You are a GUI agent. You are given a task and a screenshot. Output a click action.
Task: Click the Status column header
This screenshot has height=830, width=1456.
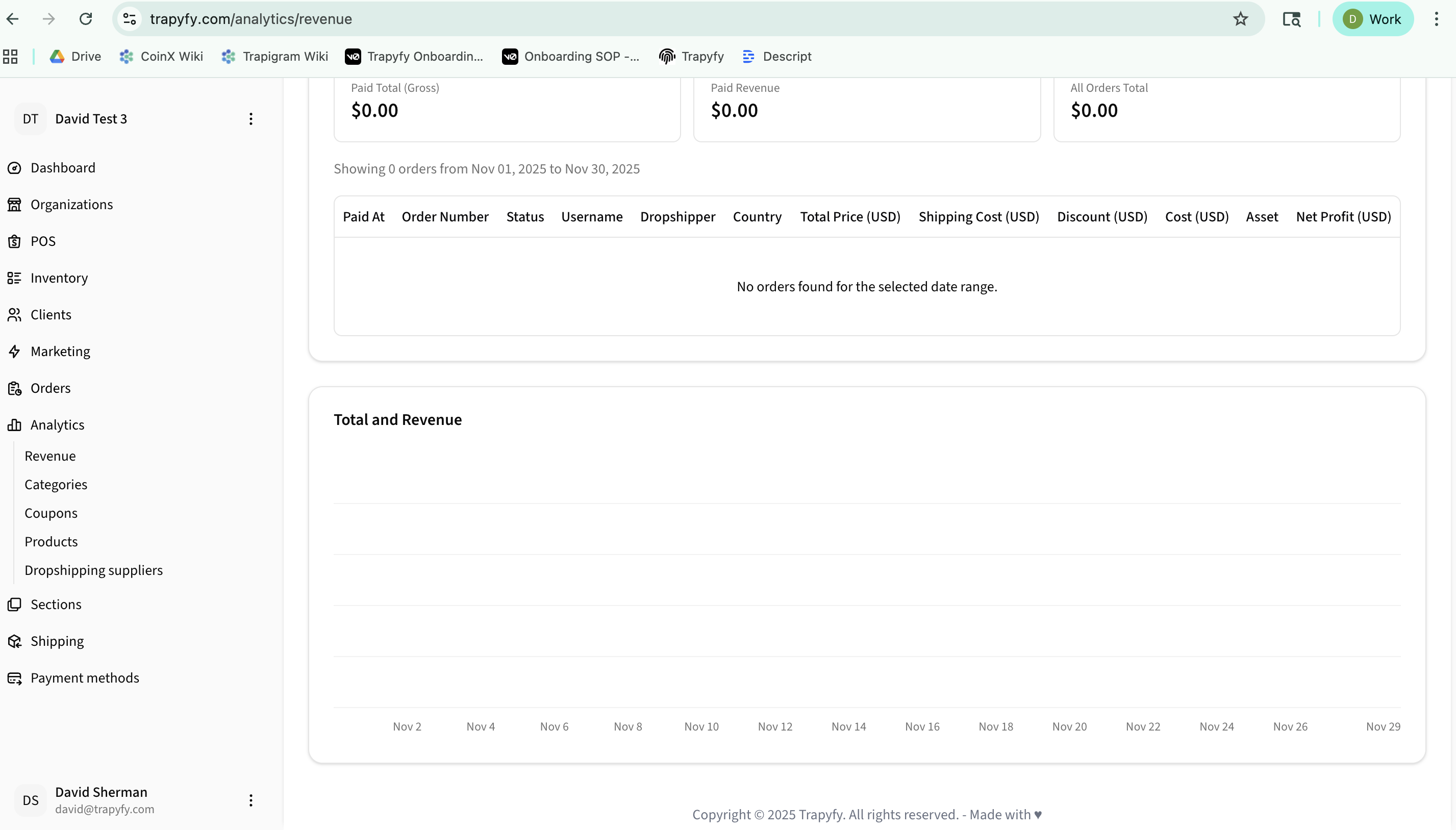click(x=525, y=217)
